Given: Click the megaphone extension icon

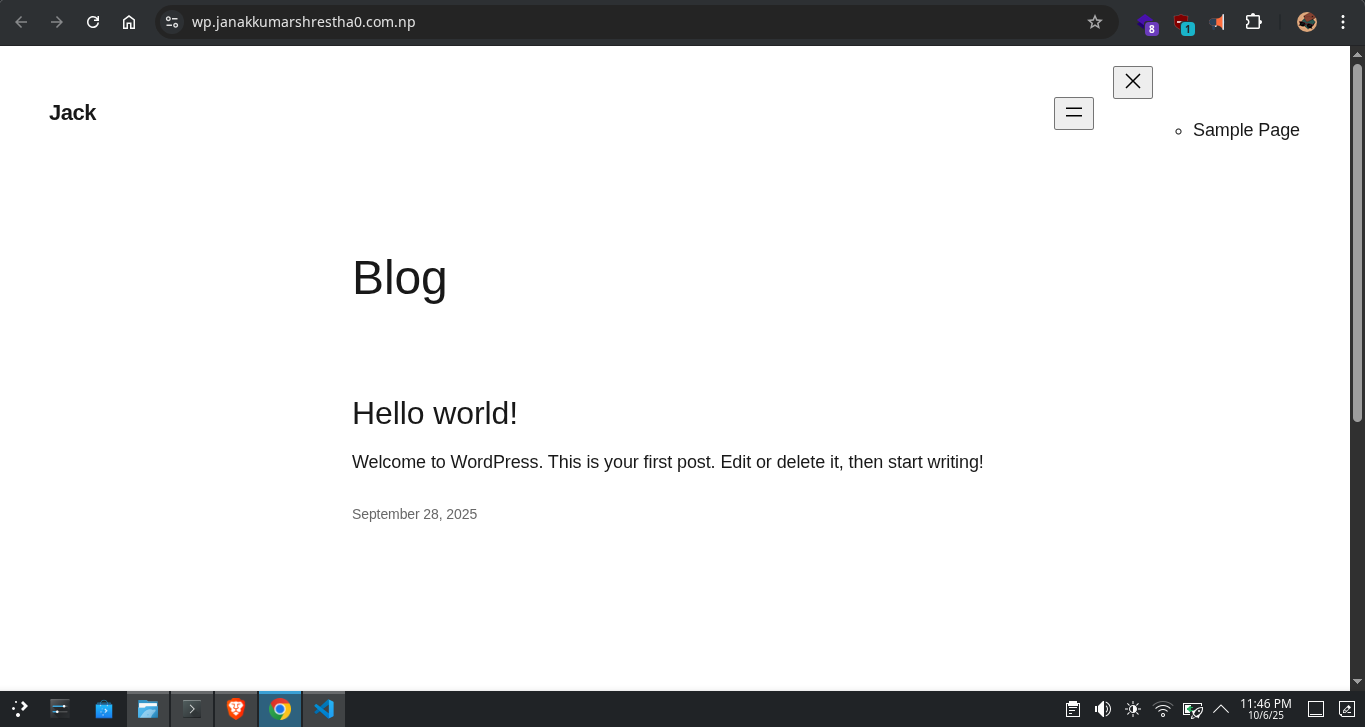Looking at the screenshot, I should pos(1217,22).
